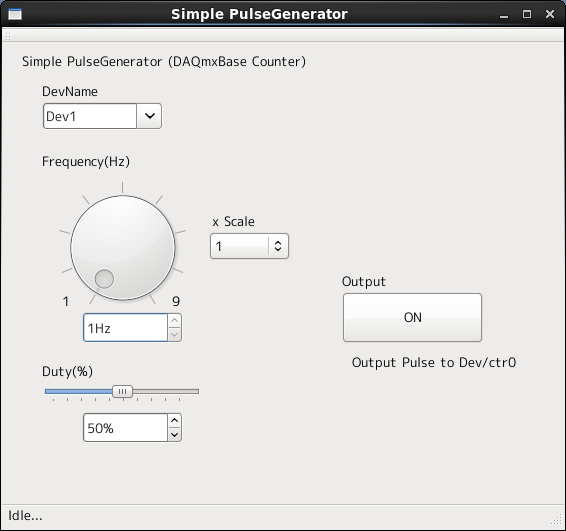566x531 pixels.
Task: Click the dial's position indicator notch
Action: [x=104, y=279]
